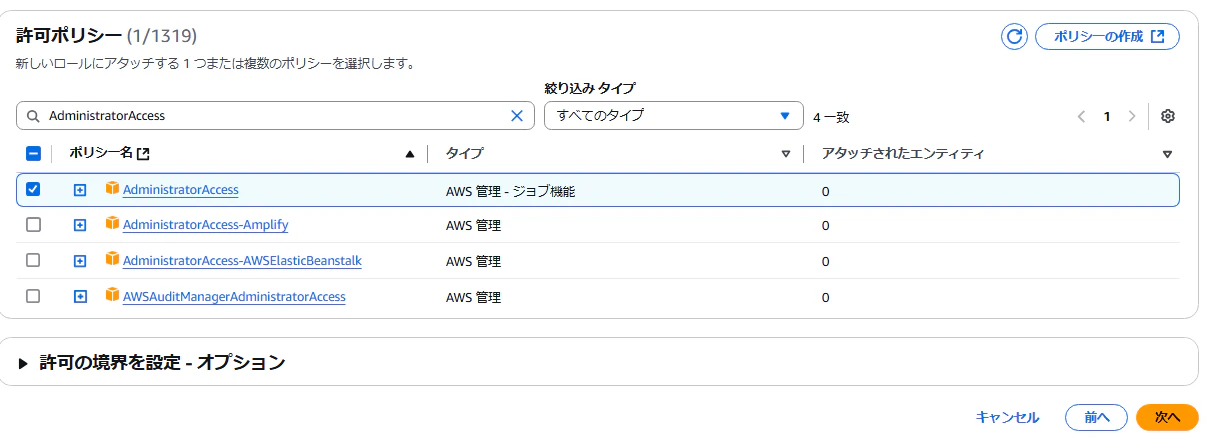This screenshot has height=438, width=1207.
Task: Expand AdministratorAccess-AWSElasticBeanstalk policy details
Action: pos(80,261)
